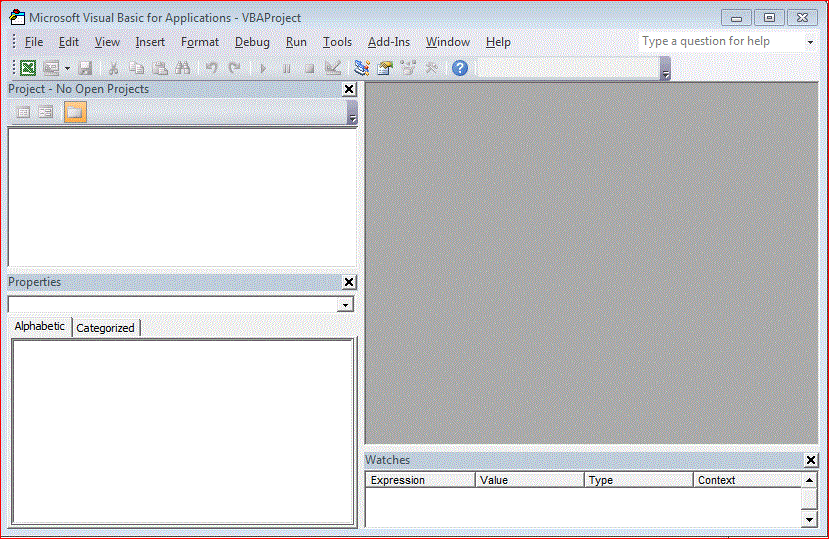Screen dimensions: 829x539
Task: Click the Insert UserForm toolbar icon
Action: 51,68
